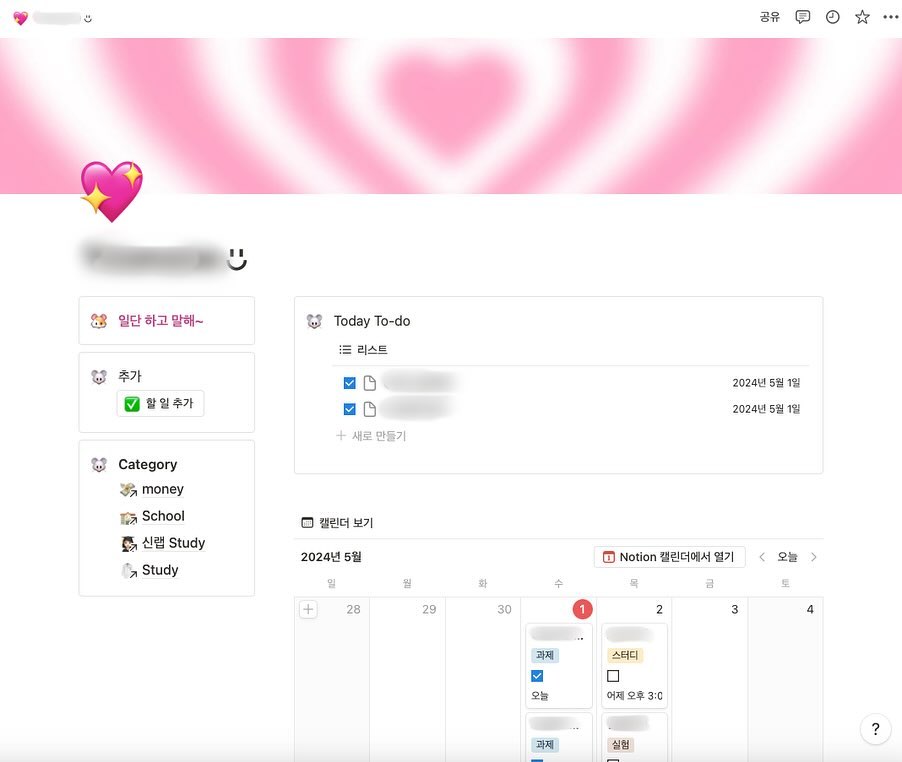Click the School page icon
The width and height of the screenshot is (902, 762).
(129, 517)
